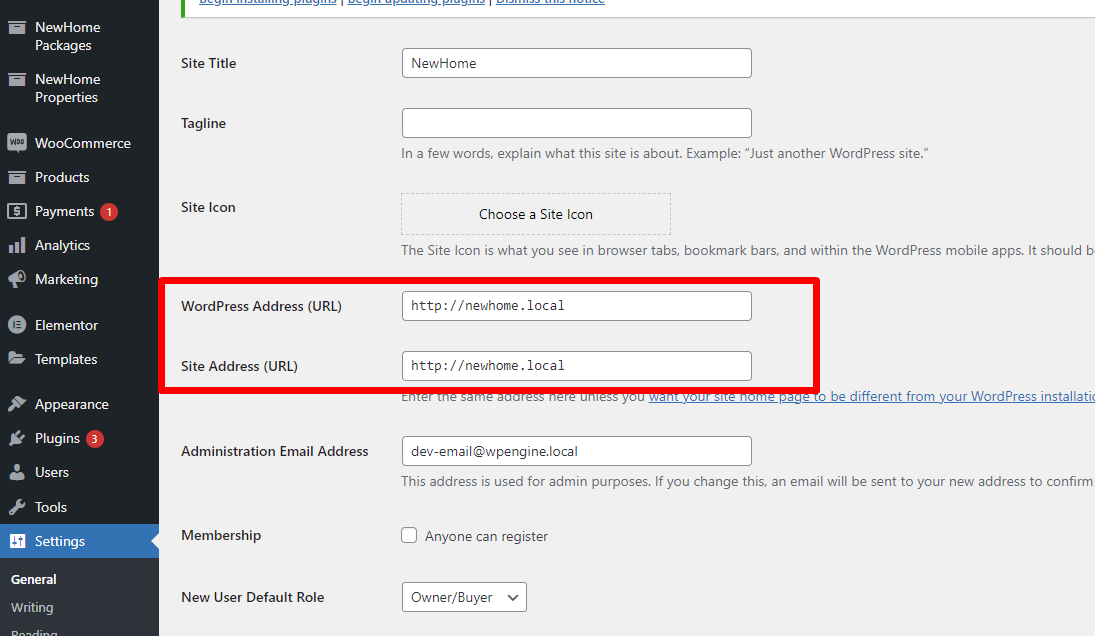Click the Templates folder icon
The height and width of the screenshot is (636, 1095).
17,358
